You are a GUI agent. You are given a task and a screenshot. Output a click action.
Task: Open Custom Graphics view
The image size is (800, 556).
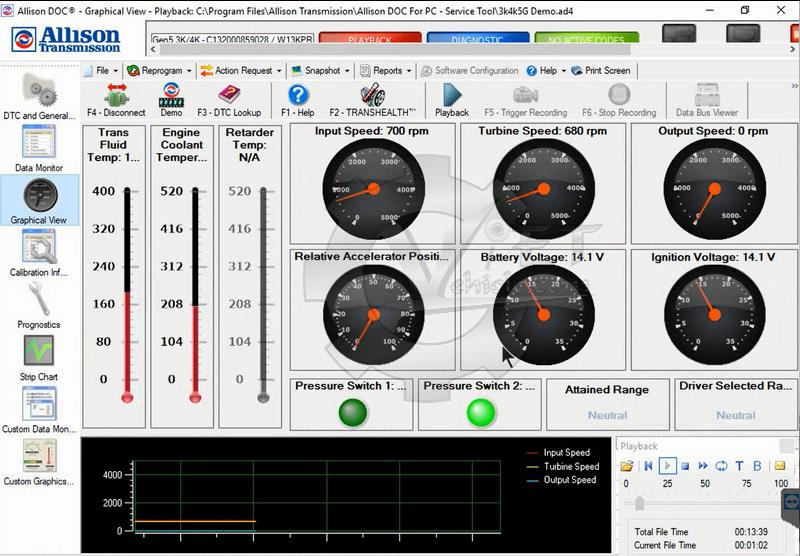[x=39, y=462]
